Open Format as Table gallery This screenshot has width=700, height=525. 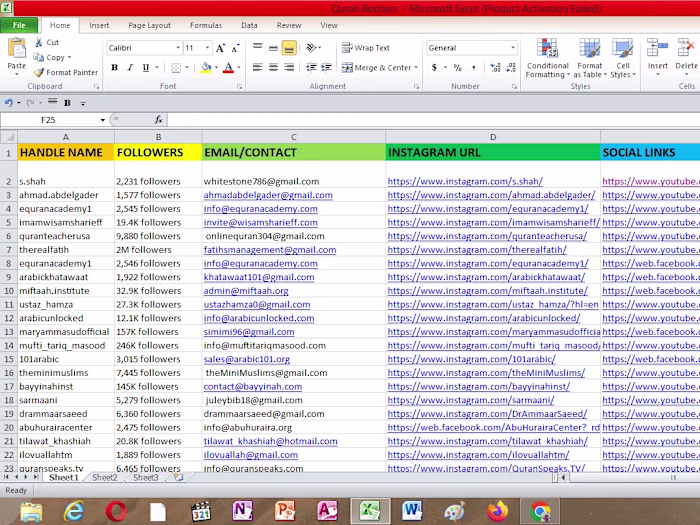[x=590, y=58]
